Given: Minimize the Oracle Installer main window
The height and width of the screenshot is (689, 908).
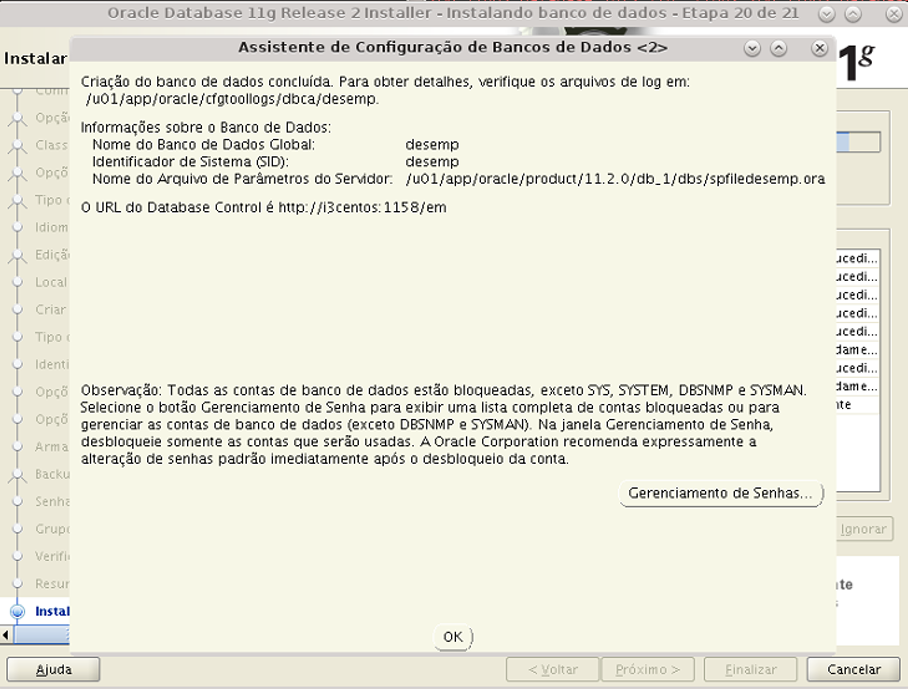Looking at the screenshot, I should click(x=827, y=14).
